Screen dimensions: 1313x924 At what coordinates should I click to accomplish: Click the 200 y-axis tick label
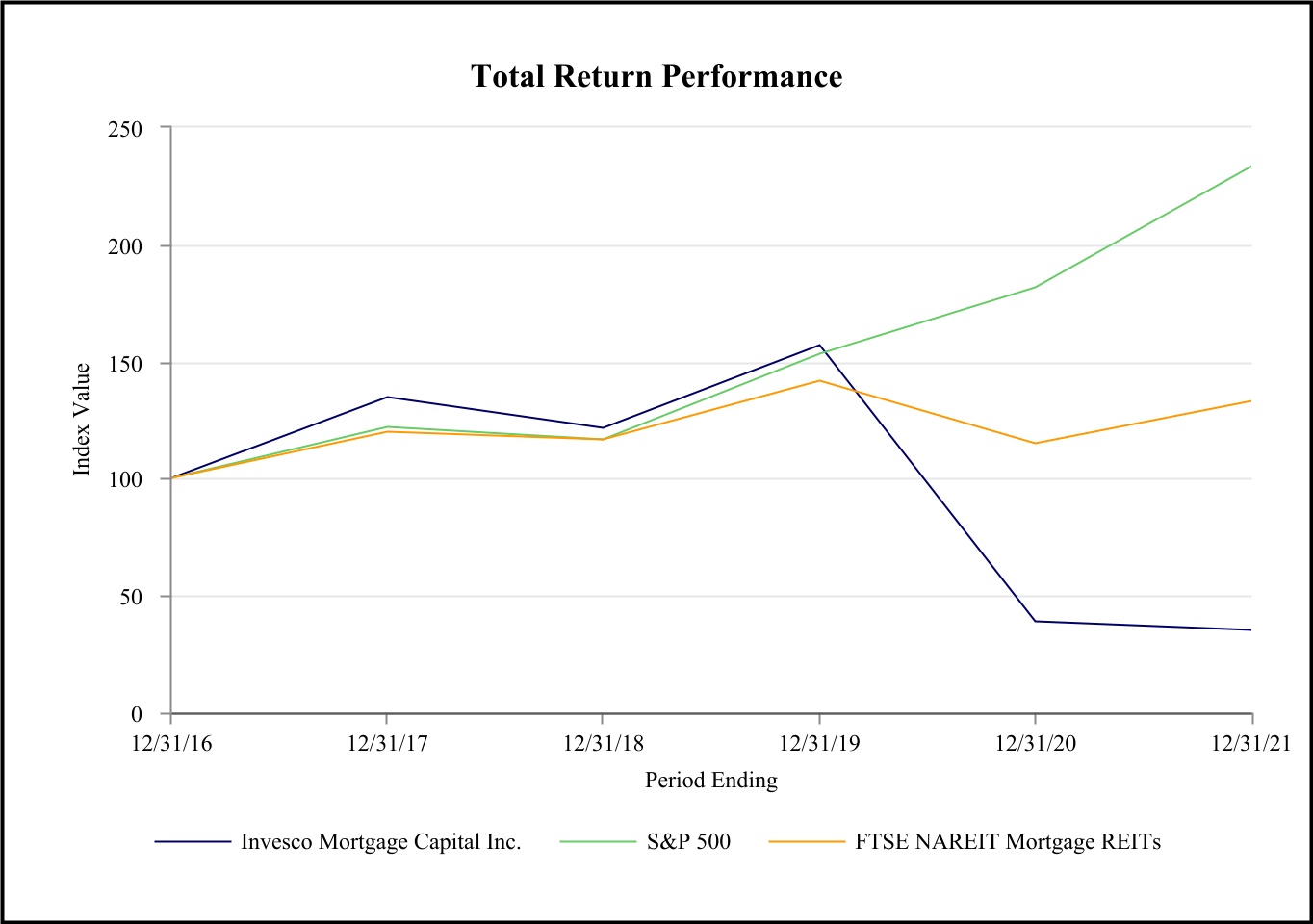[124, 246]
